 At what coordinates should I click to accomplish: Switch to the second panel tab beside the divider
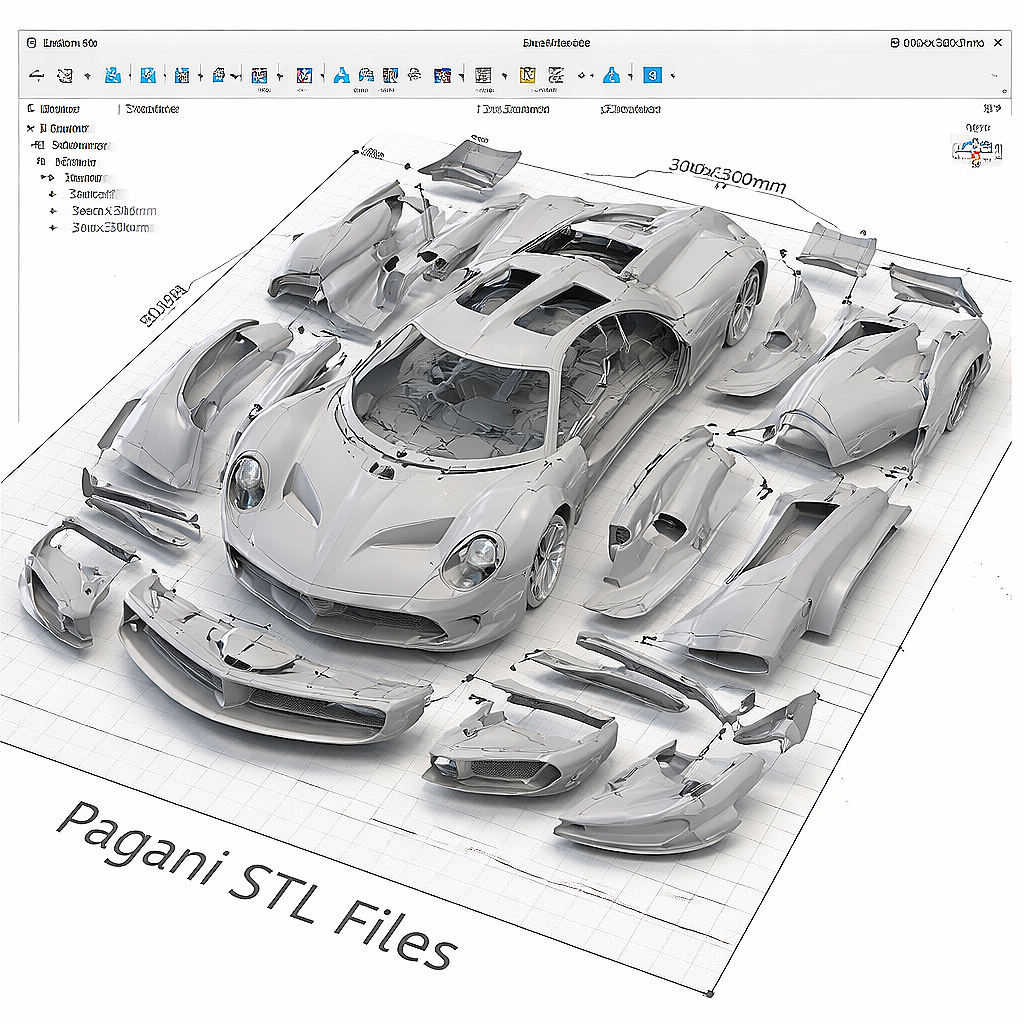point(152,109)
